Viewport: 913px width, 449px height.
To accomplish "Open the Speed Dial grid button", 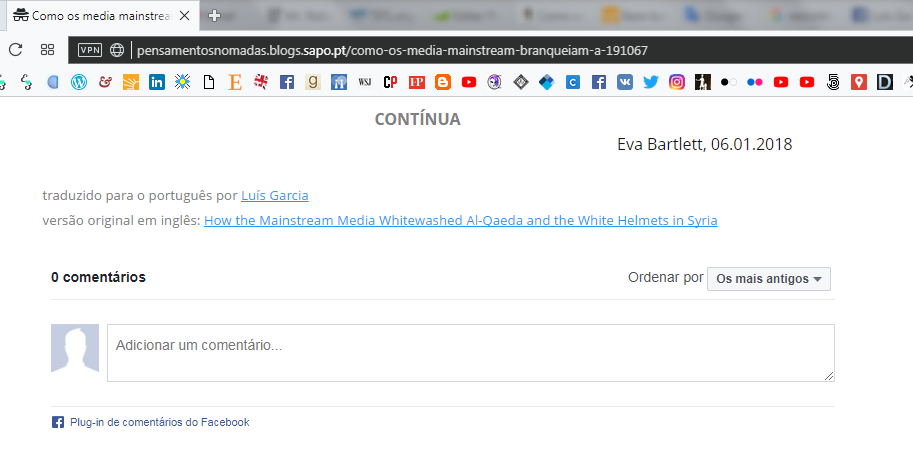I will point(47,50).
